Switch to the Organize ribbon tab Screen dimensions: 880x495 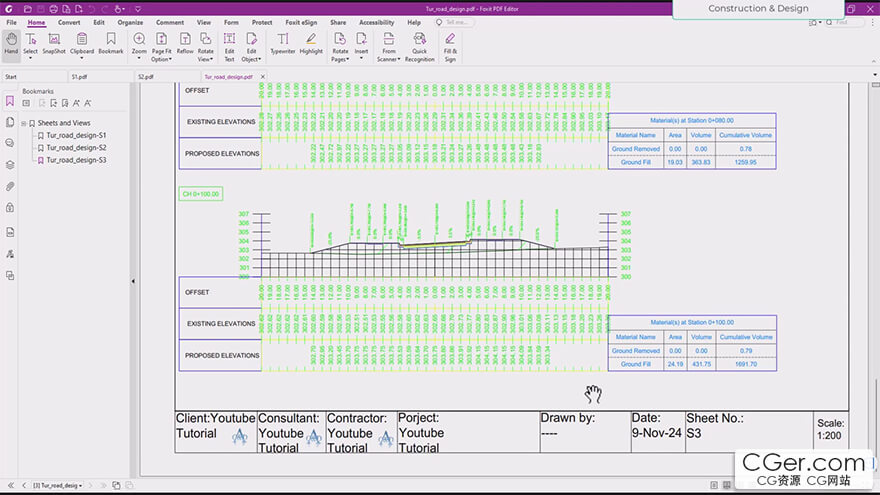click(130, 22)
